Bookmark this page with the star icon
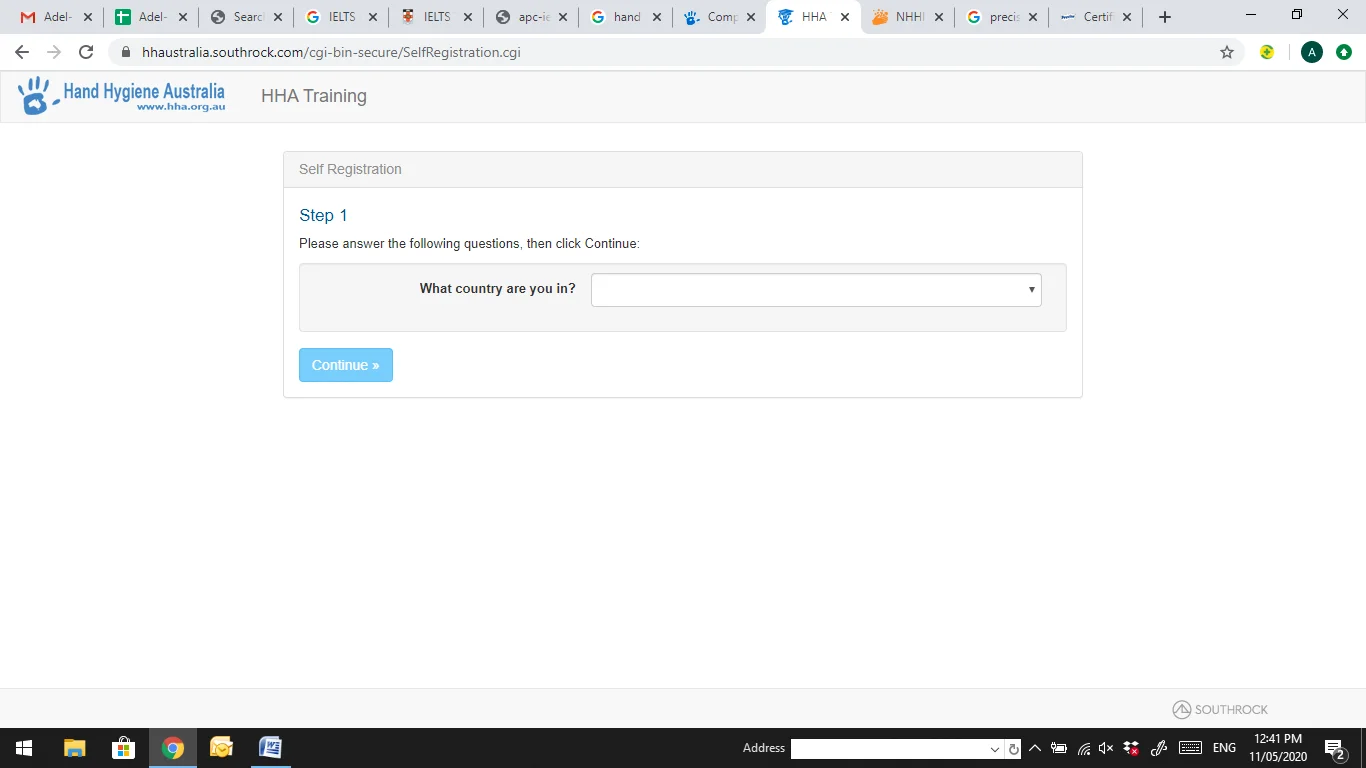Screen dimensions: 1366x768 (x=1227, y=52)
